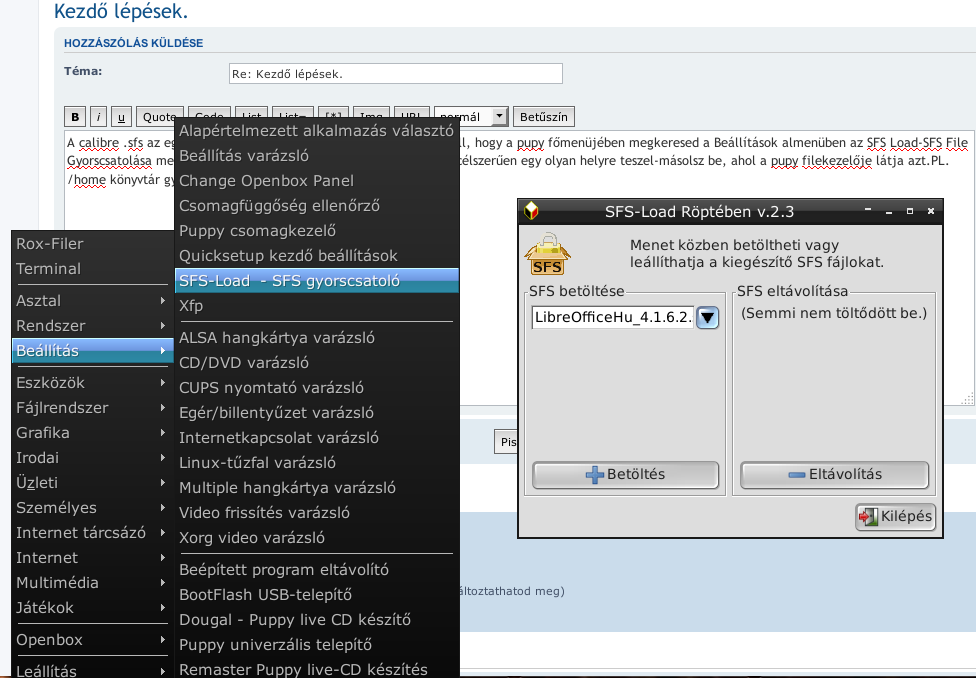Toggle bold B formatting button
Viewport: 976px width, 678px height.
(x=75, y=116)
